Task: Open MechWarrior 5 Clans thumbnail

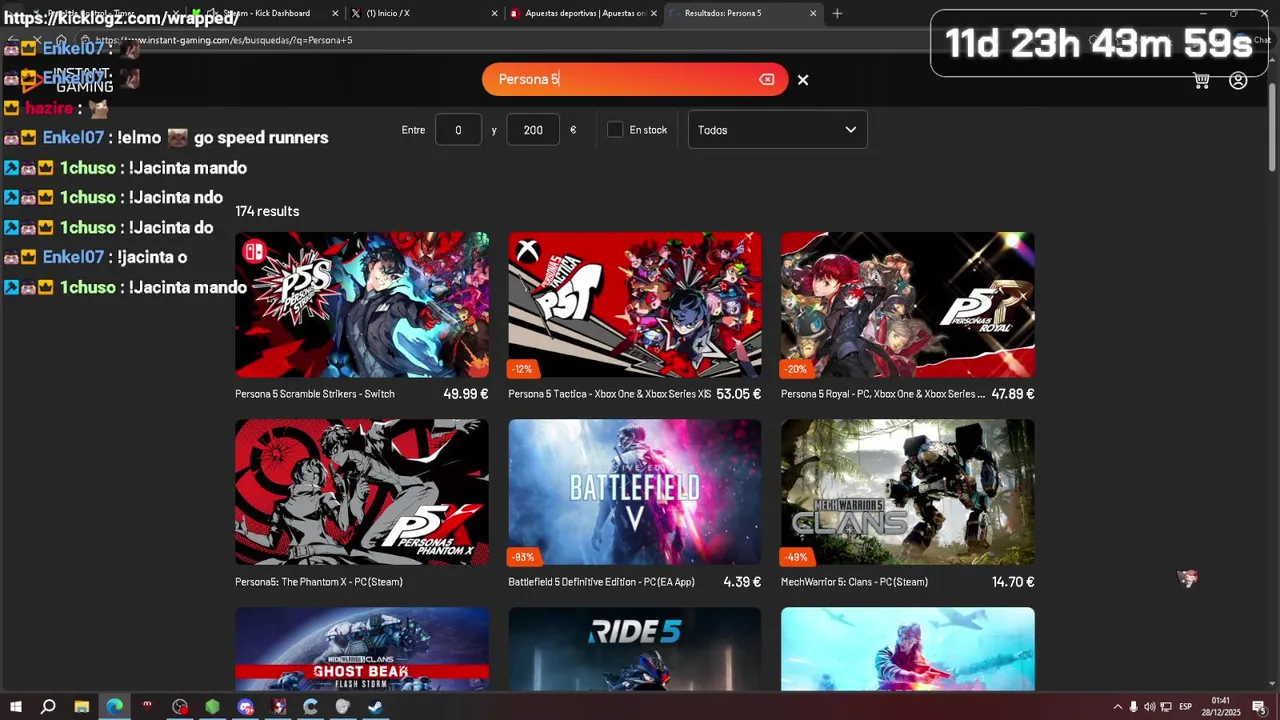Action: pyautogui.click(x=908, y=492)
